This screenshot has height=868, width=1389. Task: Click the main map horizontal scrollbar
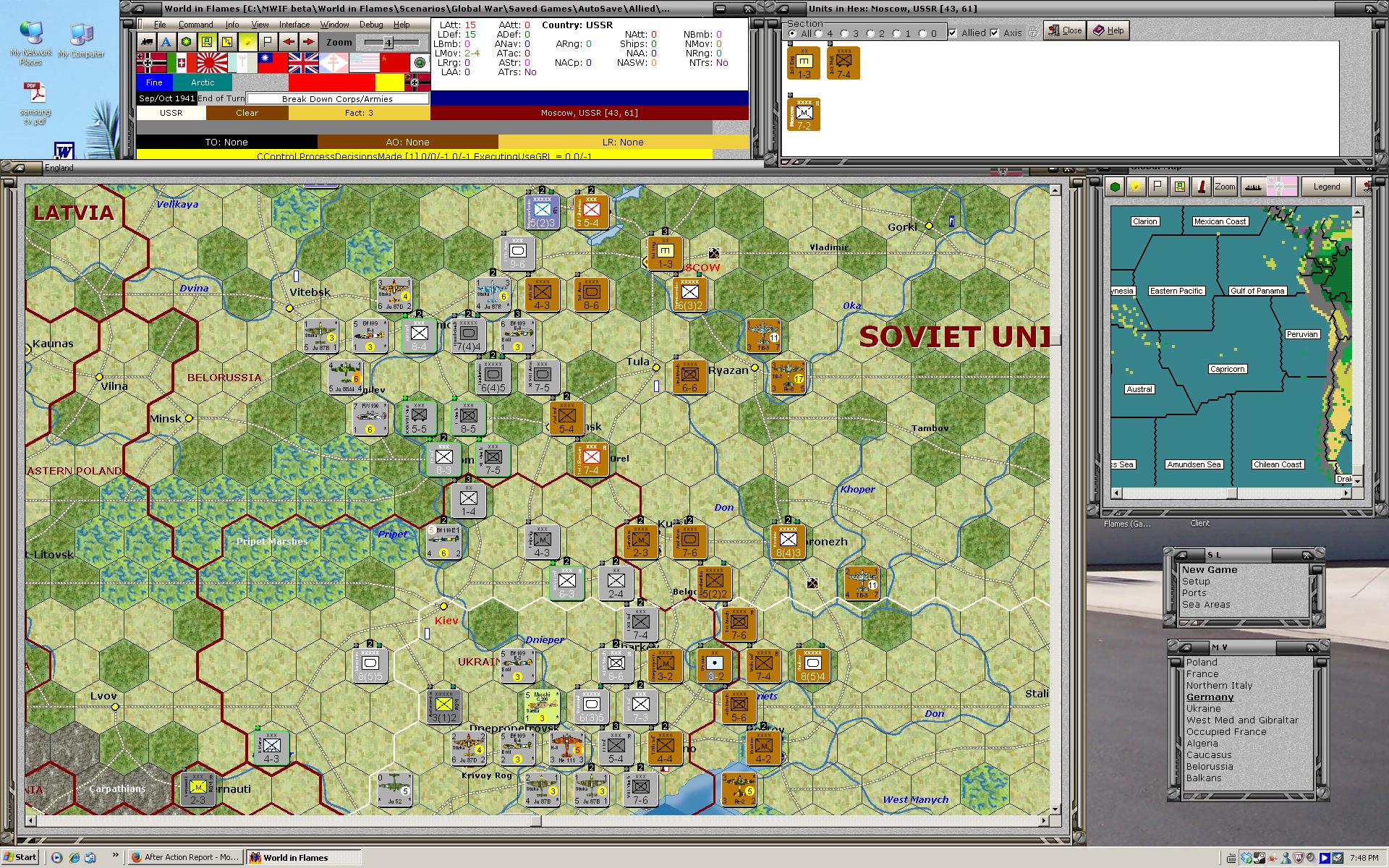pyautogui.click(x=537, y=821)
